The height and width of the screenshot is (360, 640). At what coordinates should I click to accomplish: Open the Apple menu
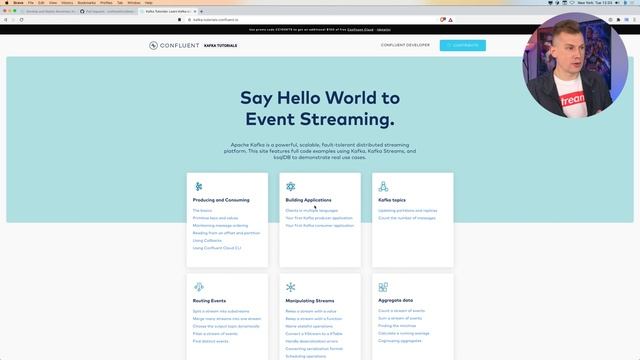coord(7,2)
